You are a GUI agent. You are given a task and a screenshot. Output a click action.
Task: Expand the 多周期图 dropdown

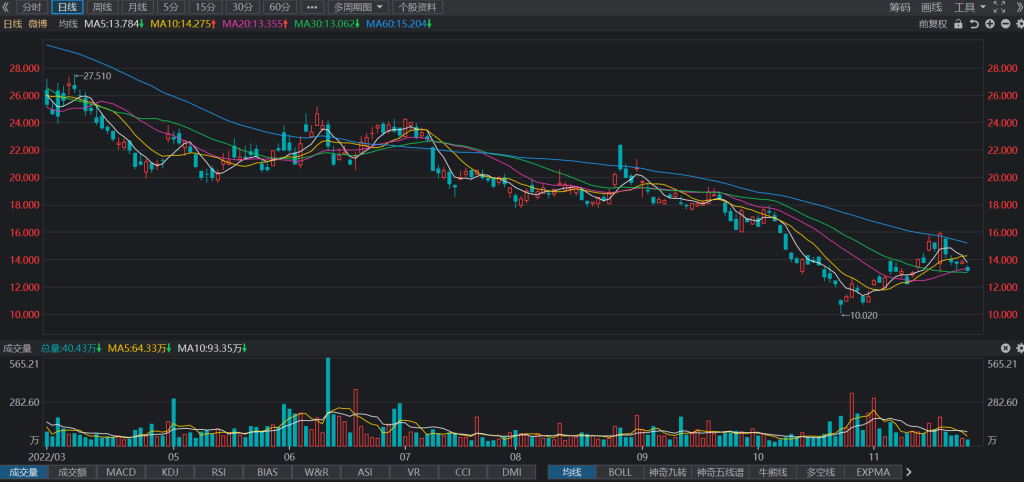click(358, 7)
